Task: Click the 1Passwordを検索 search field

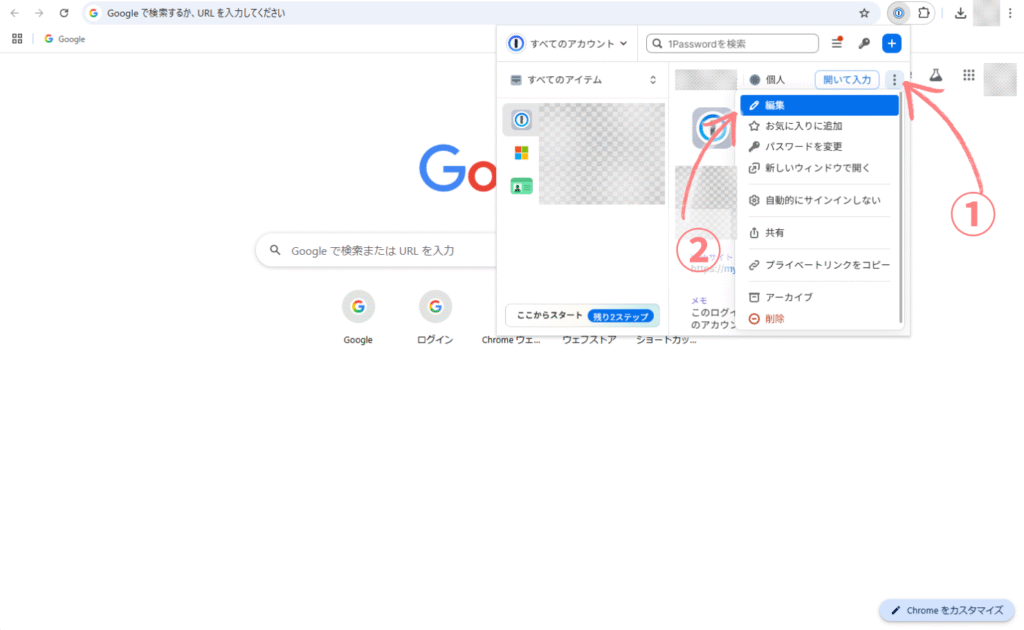Action: (732, 44)
